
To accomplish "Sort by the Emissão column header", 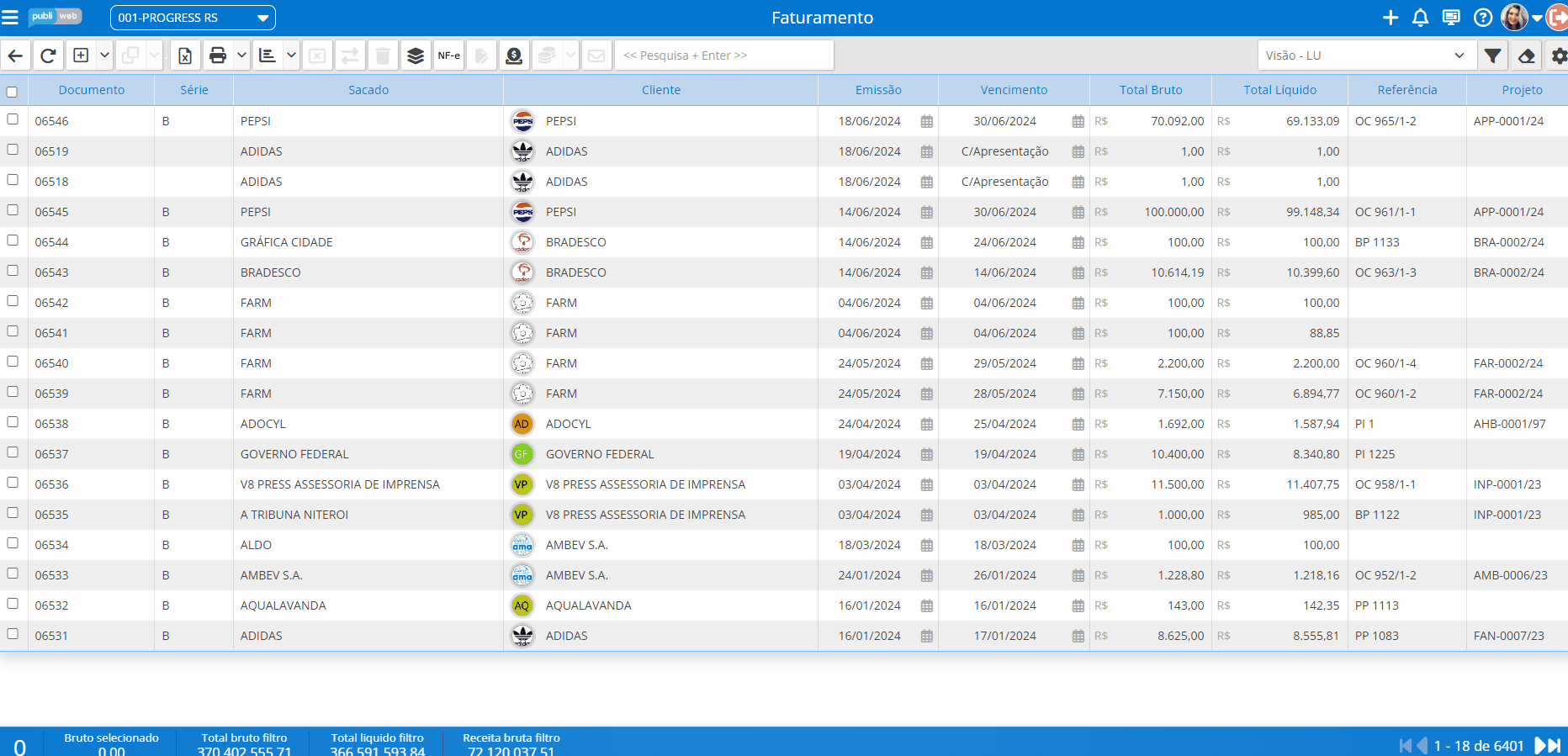I will pyautogui.click(x=878, y=90).
